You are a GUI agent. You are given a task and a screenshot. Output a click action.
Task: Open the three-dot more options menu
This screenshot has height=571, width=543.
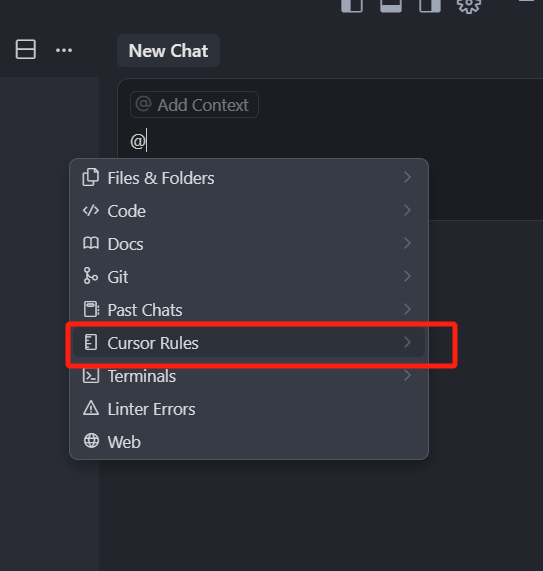pyautogui.click(x=64, y=50)
